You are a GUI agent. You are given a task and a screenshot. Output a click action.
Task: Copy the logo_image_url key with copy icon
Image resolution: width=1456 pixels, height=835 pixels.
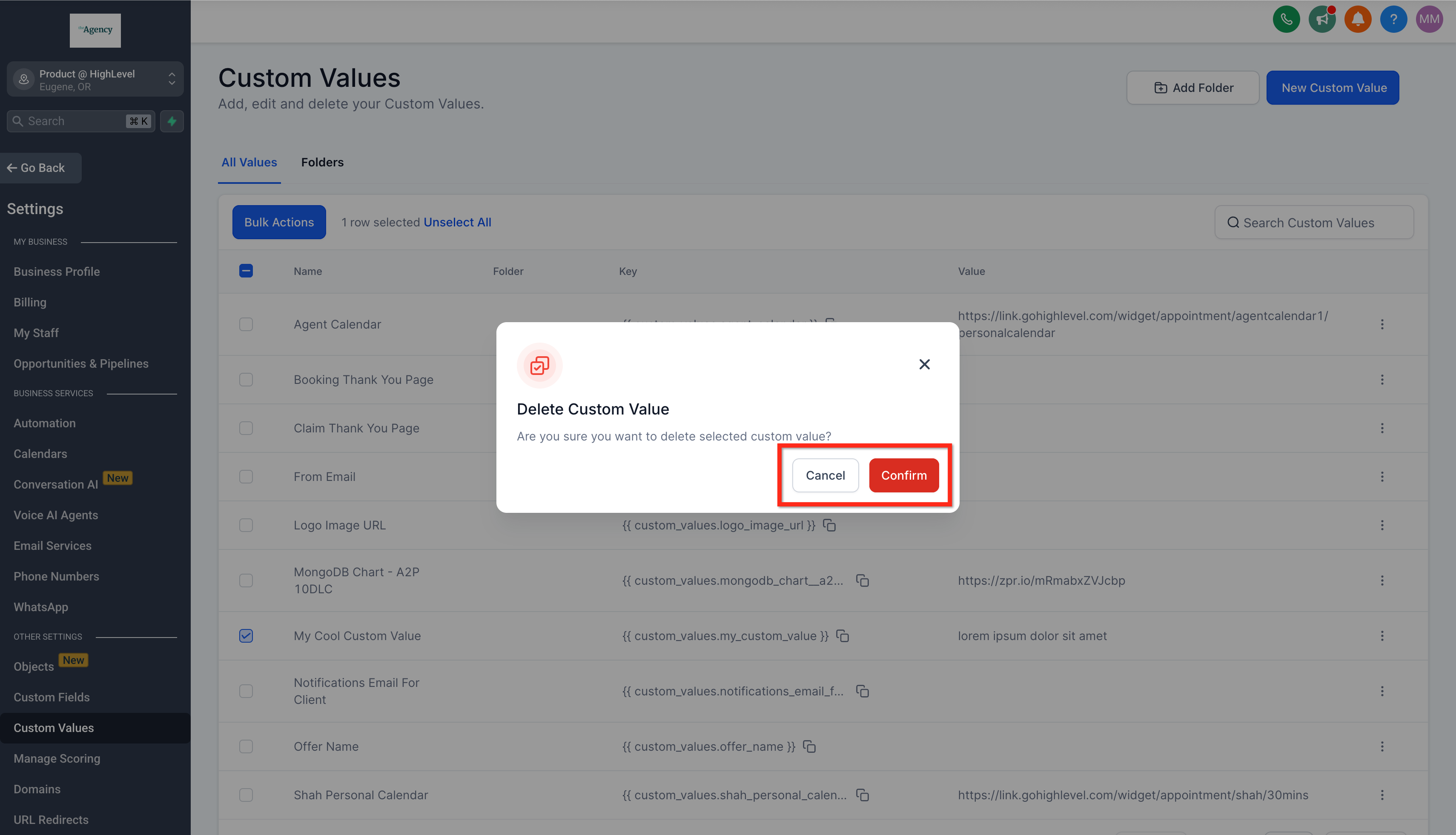pyautogui.click(x=830, y=525)
